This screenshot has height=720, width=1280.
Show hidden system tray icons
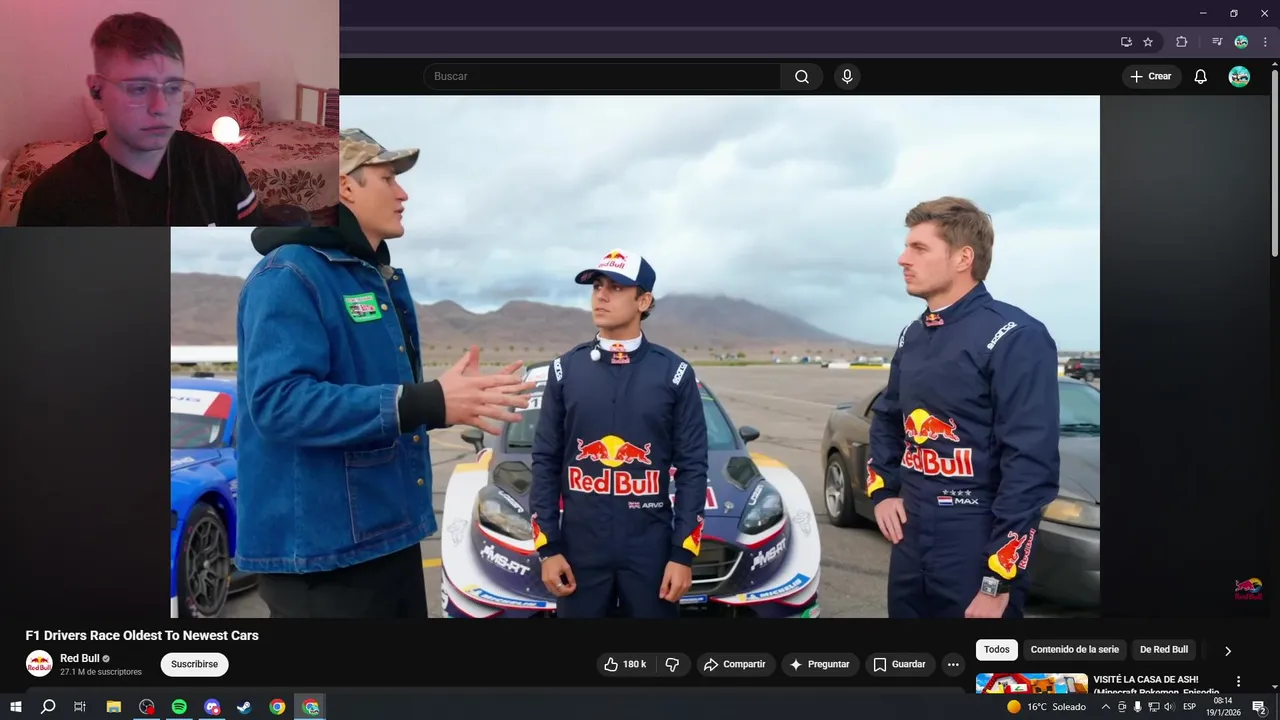(x=1105, y=707)
